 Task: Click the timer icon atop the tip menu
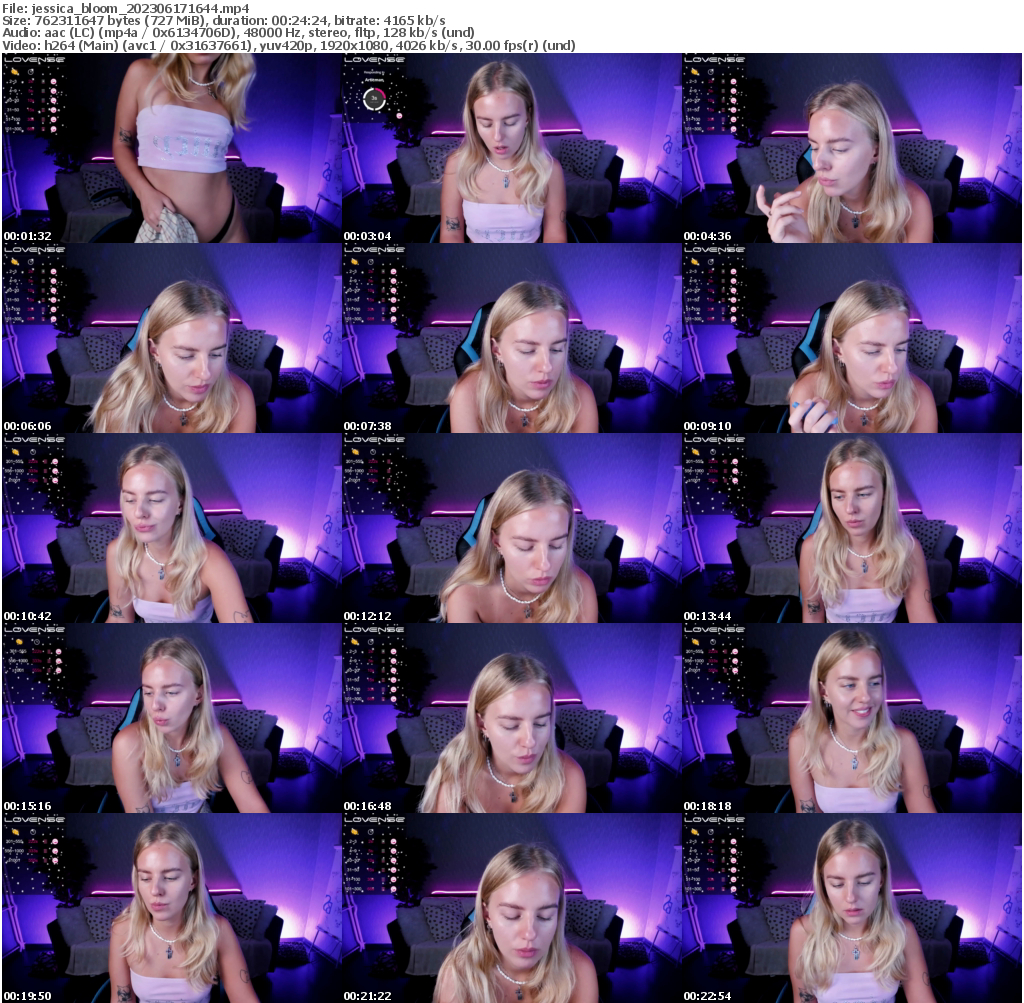point(30,72)
